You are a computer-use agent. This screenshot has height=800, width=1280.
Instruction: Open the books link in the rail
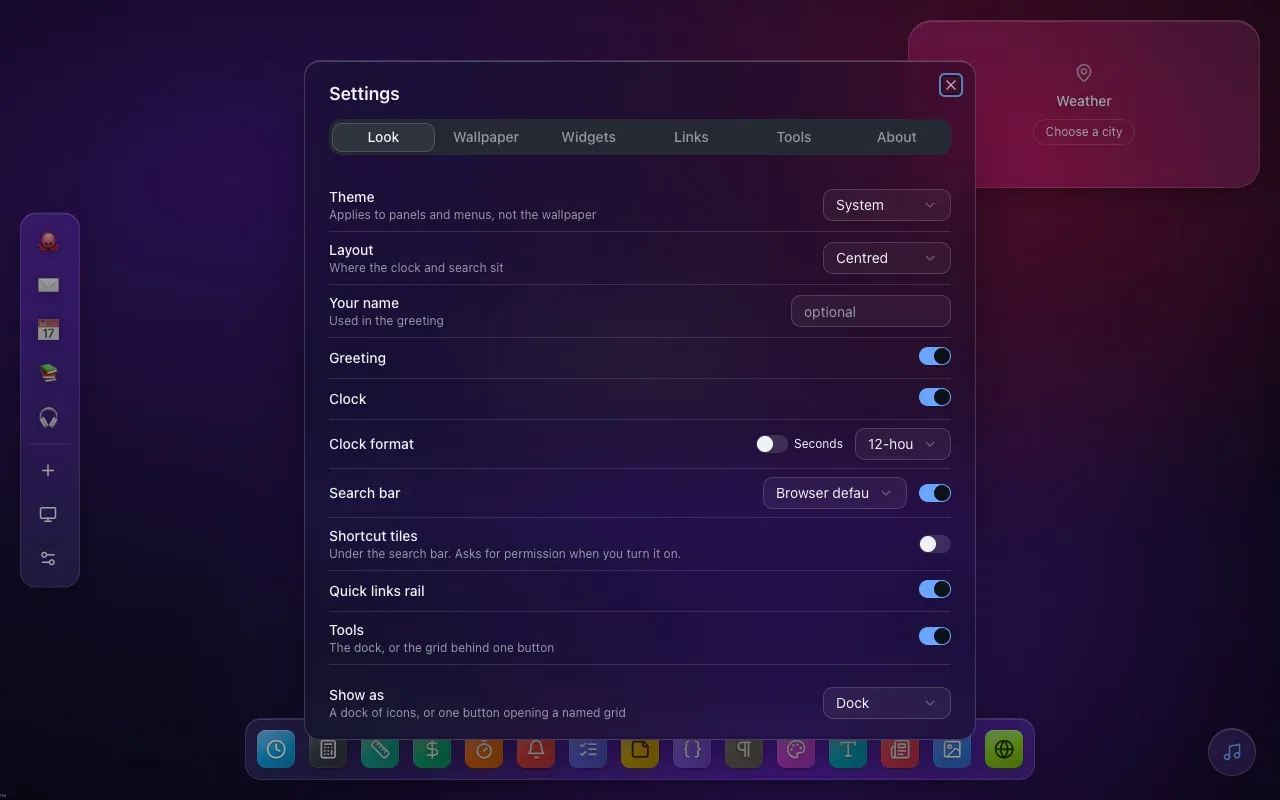click(x=48, y=373)
